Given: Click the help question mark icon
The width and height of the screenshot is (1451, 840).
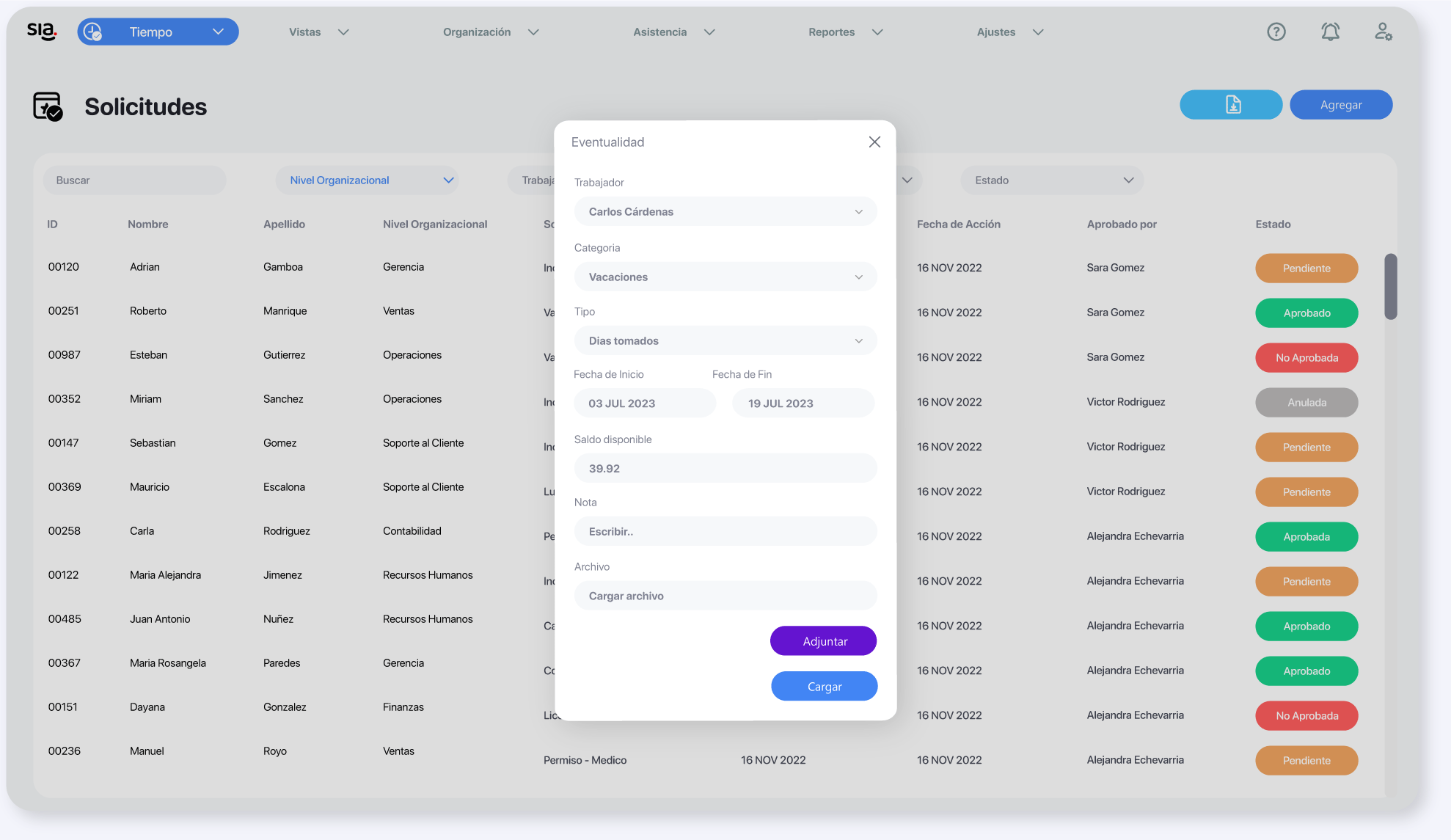Looking at the screenshot, I should point(1276,32).
